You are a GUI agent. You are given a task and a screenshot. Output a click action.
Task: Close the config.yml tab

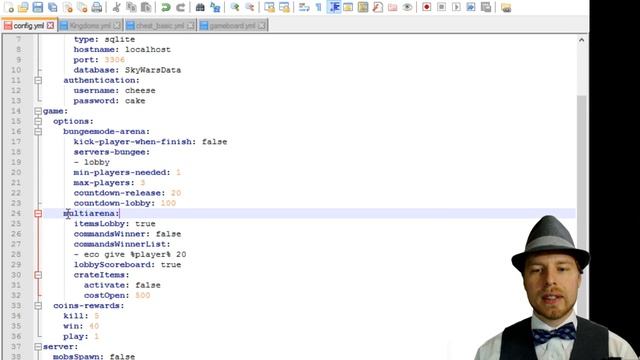point(50,25)
